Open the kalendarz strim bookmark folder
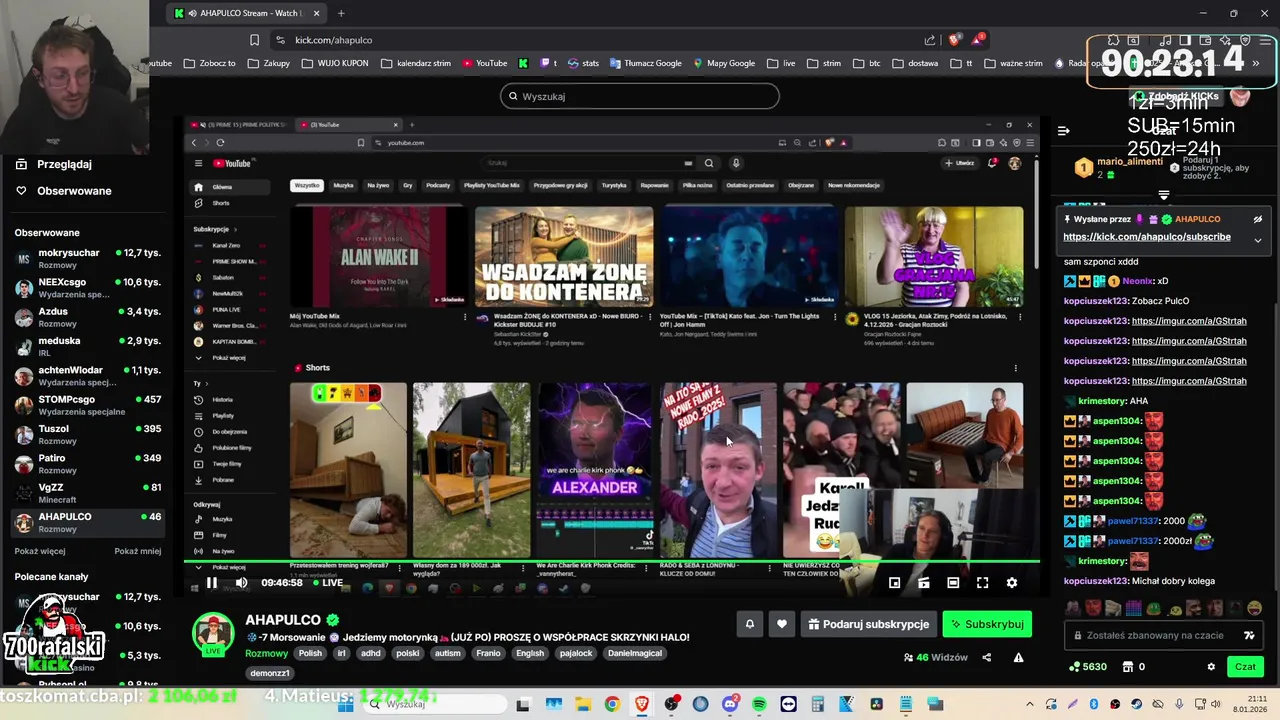The image size is (1280, 720). pyautogui.click(x=416, y=63)
